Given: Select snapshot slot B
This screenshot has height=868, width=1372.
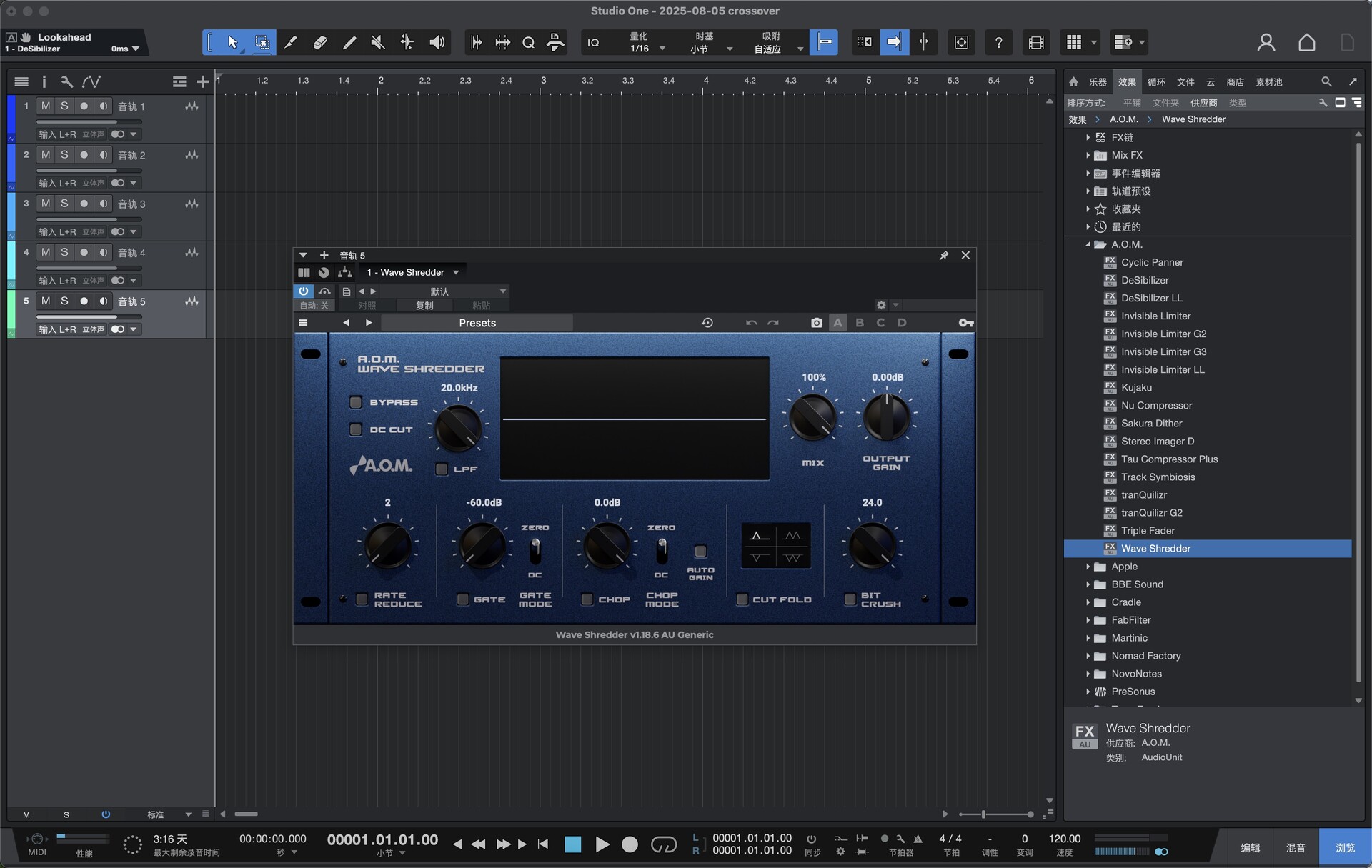Looking at the screenshot, I should click(x=860, y=323).
